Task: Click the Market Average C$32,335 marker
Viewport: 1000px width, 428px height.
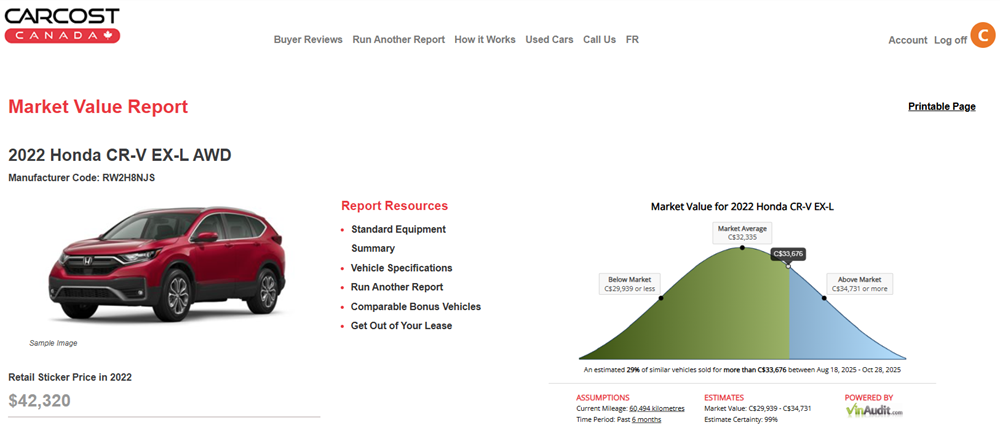Action: coord(742,233)
